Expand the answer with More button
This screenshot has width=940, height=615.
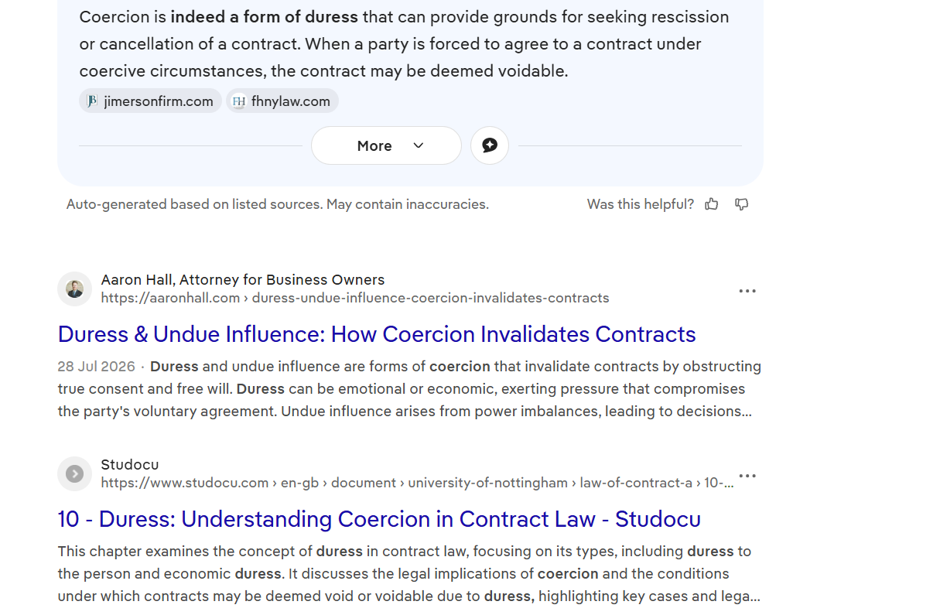[386, 146]
